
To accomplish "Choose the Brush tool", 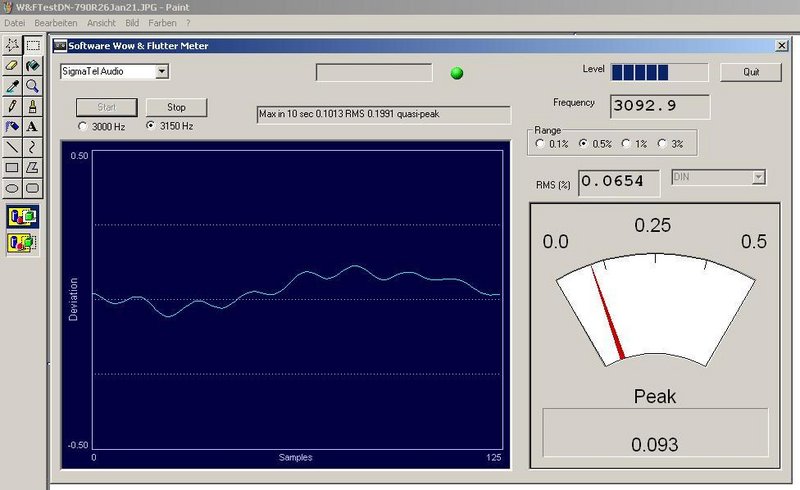I will 33,106.
